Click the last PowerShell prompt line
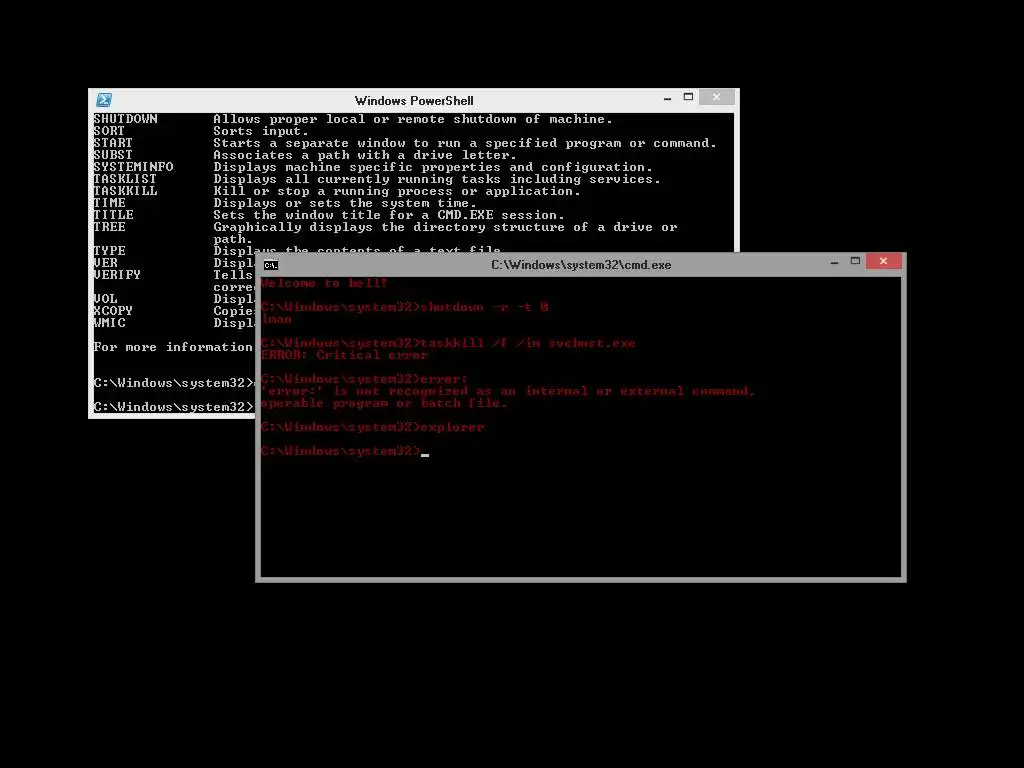 (174, 407)
